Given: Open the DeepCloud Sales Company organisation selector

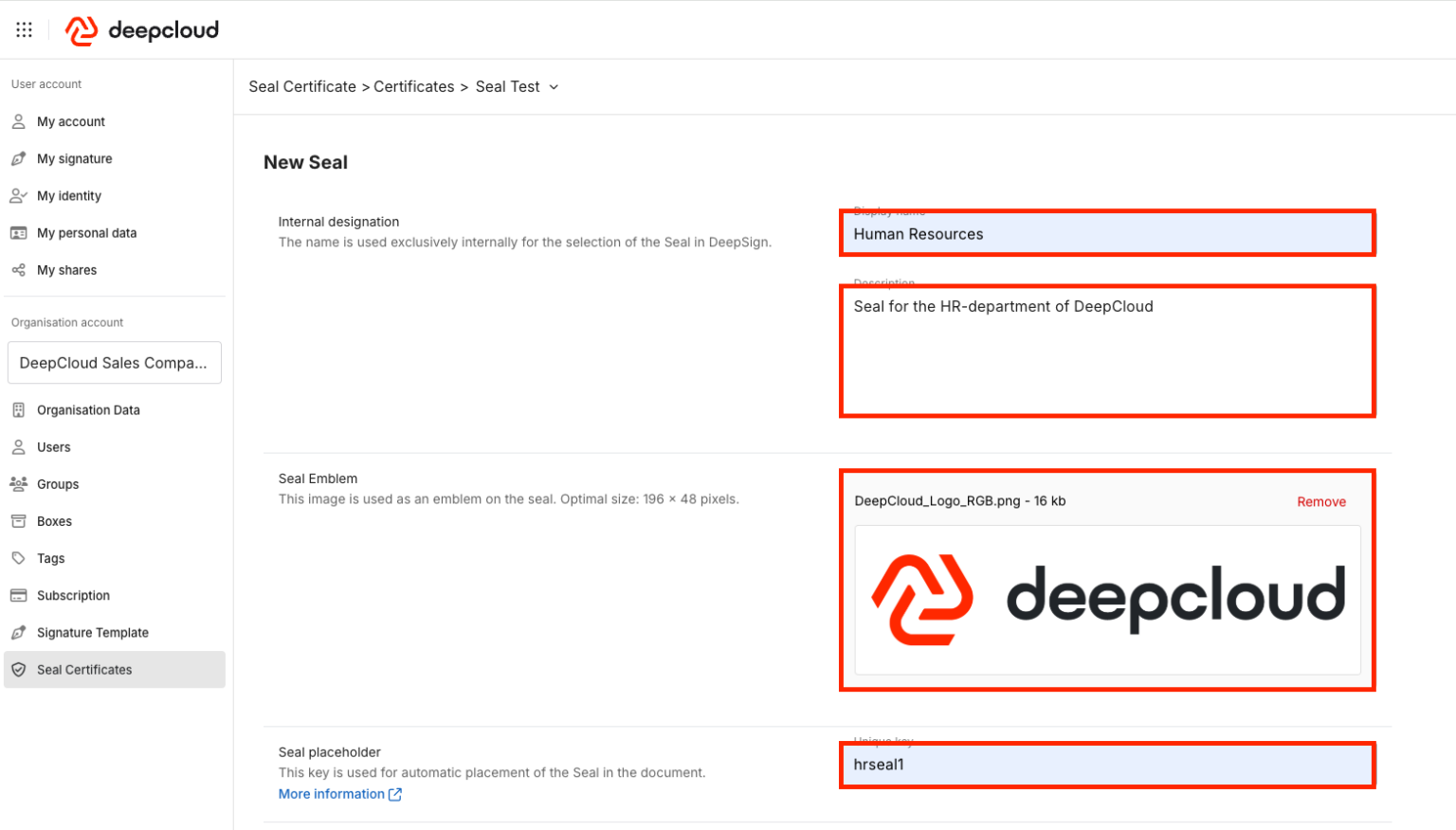Looking at the screenshot, I should click(x=115, y=363).
